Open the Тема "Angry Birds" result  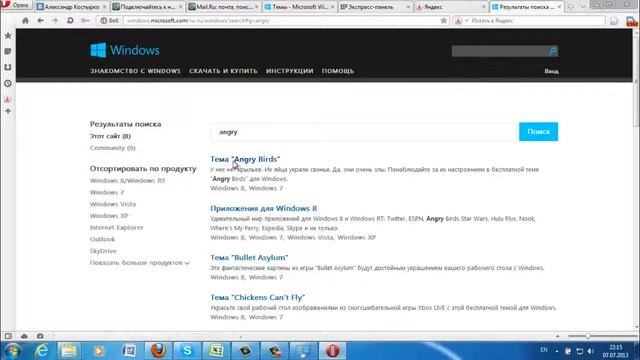tap(245, 159)
